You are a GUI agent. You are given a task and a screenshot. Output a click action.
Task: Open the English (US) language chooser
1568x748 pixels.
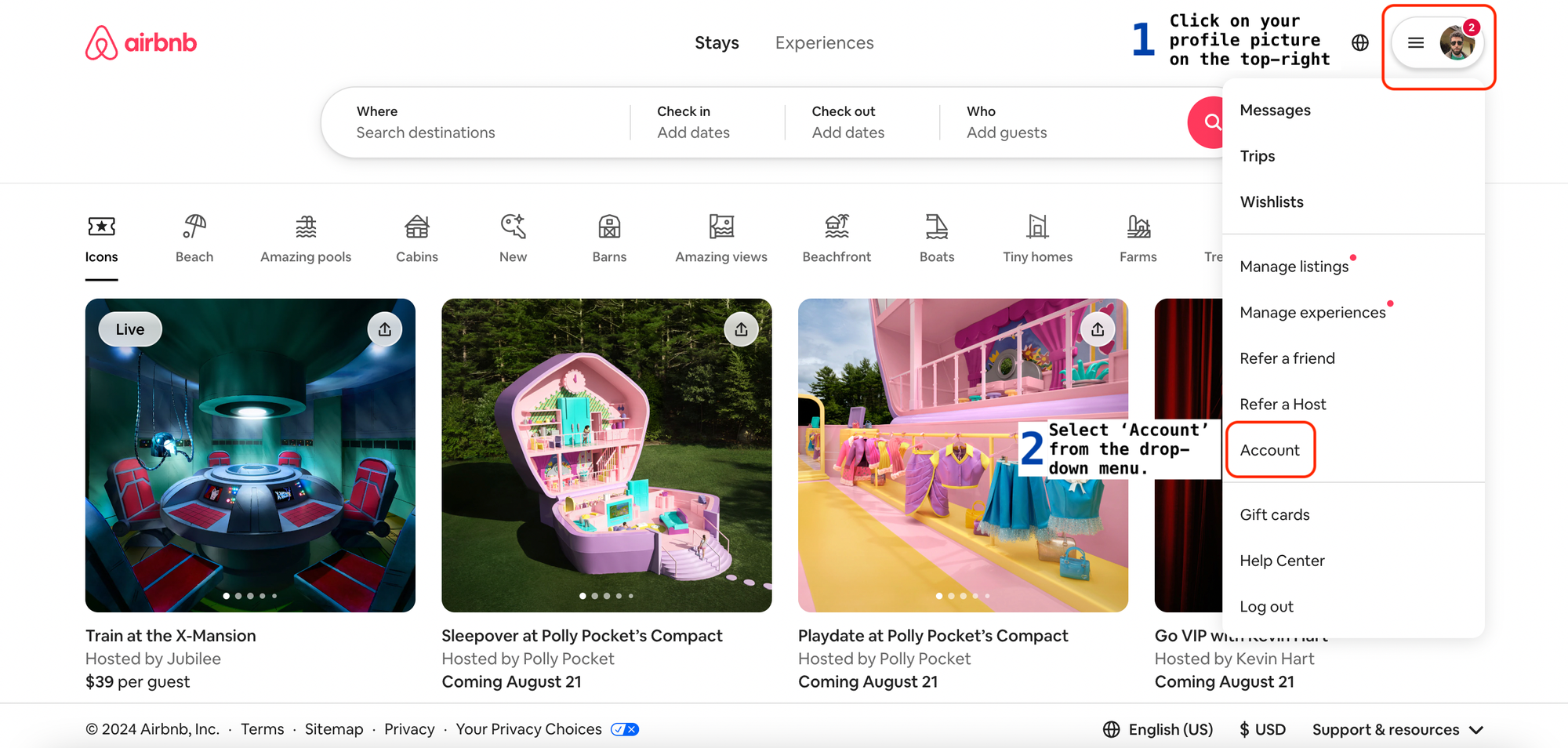click(x=1158, y=729)
